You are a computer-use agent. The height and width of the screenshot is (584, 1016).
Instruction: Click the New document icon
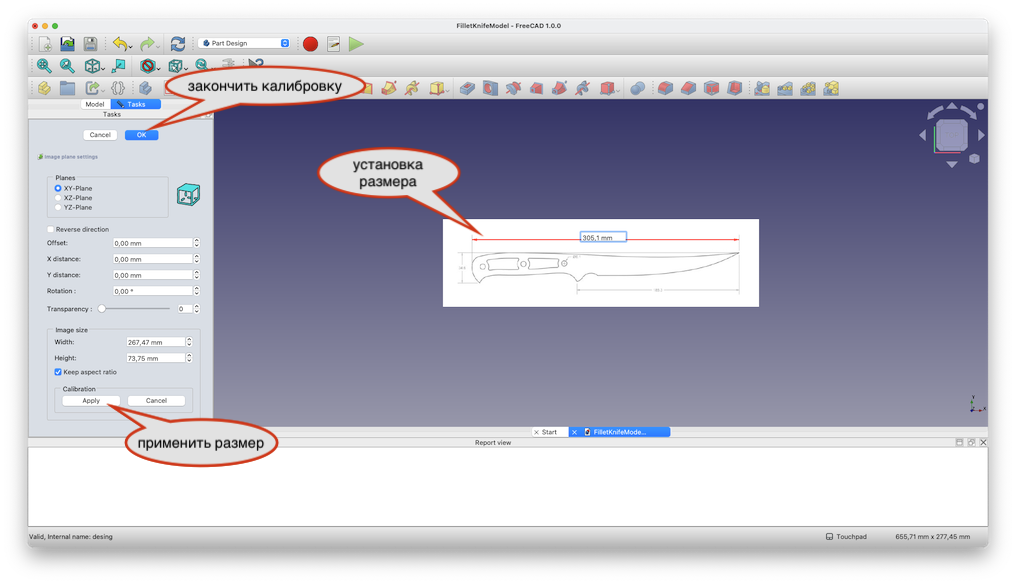[45, 44]
